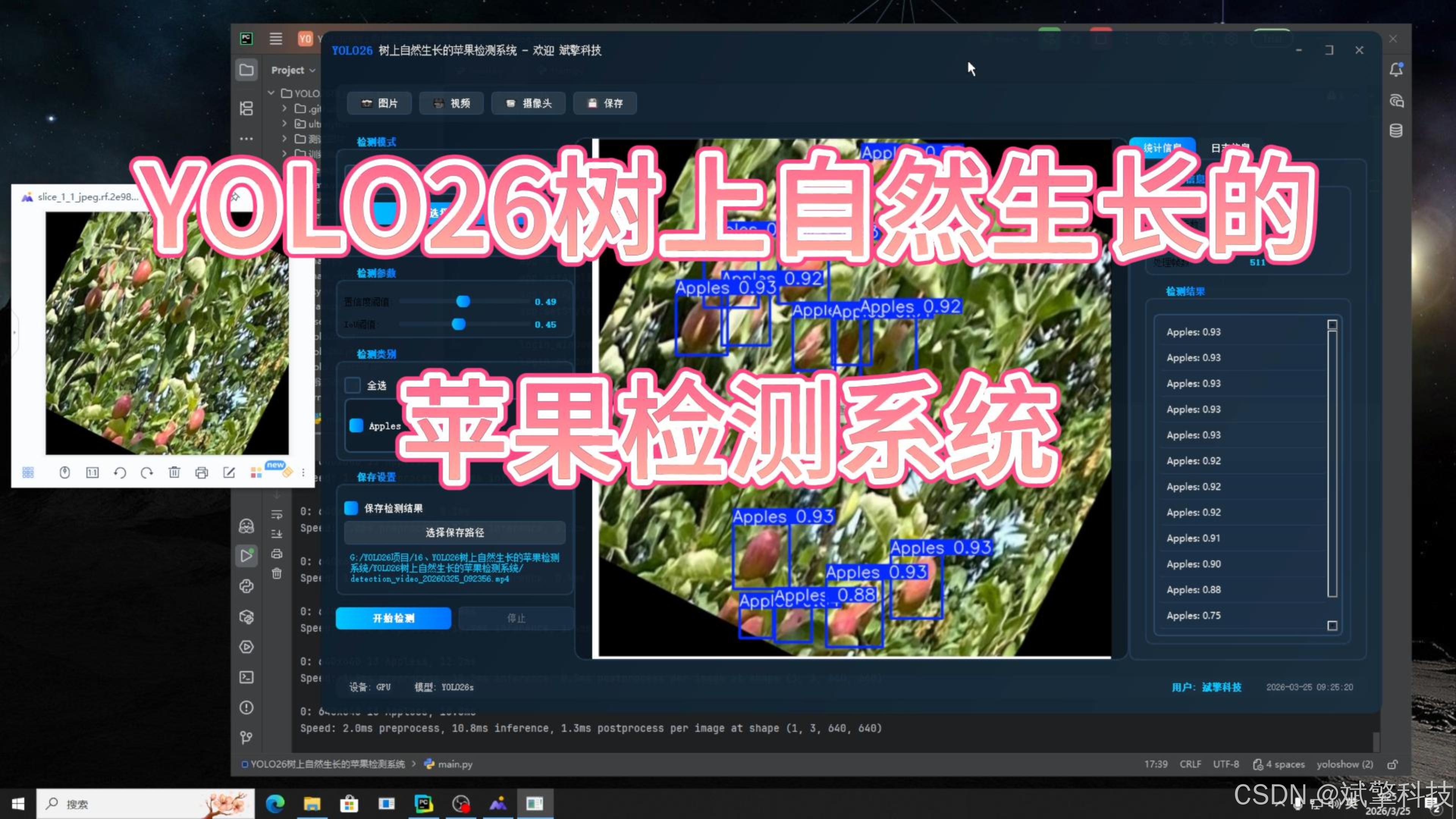
Task: Collapse the YOLO root project folder
Action: click(x=271, y=93)
